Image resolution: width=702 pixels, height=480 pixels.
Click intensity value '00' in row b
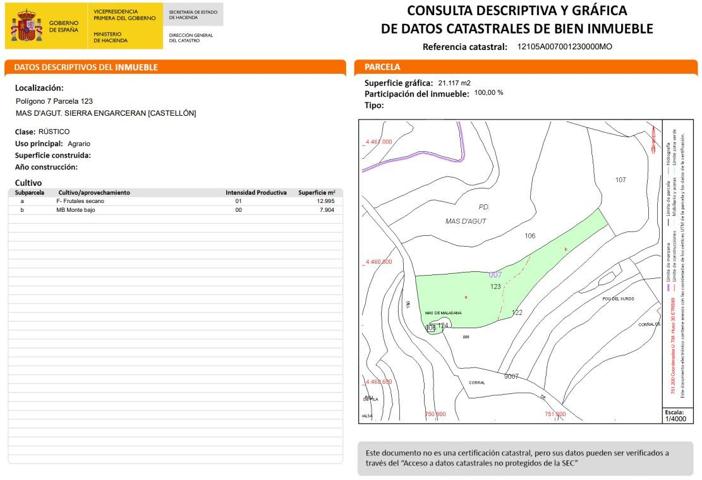[238, 210]
